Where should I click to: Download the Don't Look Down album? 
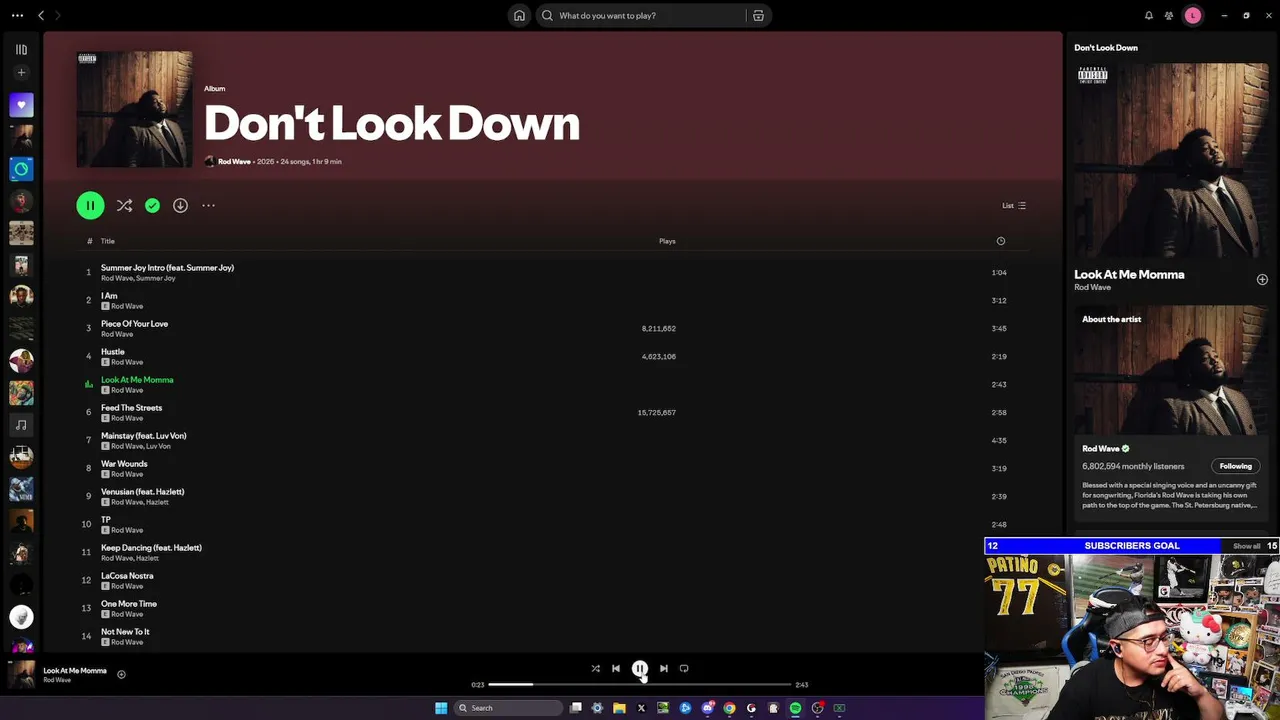pyautogui.click(x=180, y=205)
